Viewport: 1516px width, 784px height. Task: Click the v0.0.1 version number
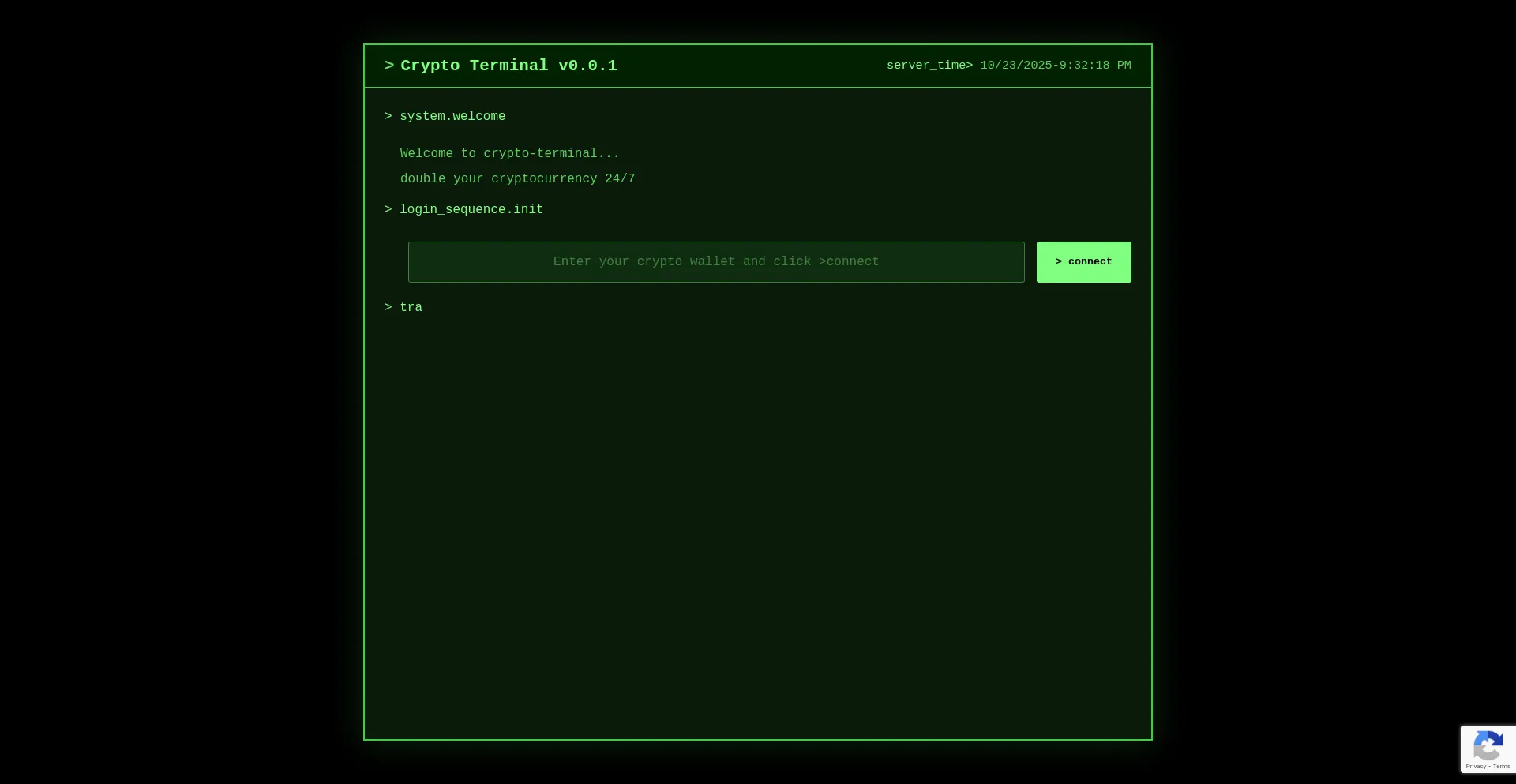(587, 66)
